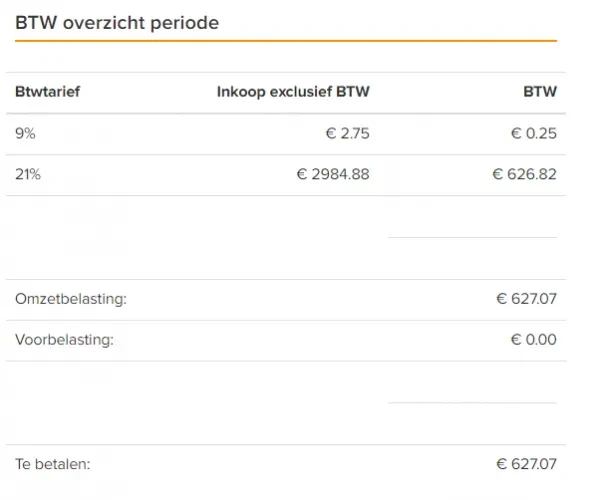Click the € 2.75 purchase amount

click(x=347, y=134)
